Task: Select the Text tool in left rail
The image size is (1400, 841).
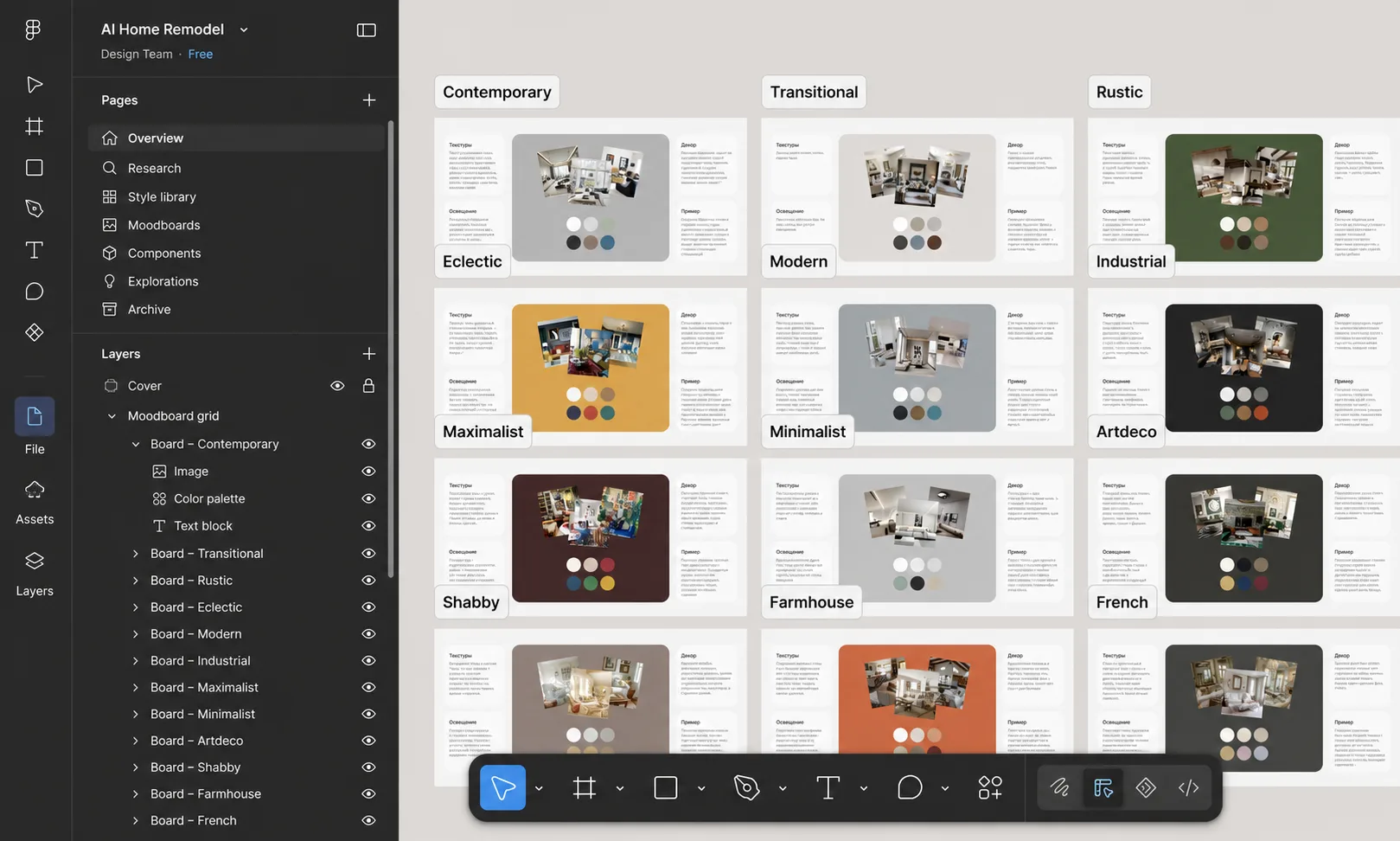Action: (34, 250)
